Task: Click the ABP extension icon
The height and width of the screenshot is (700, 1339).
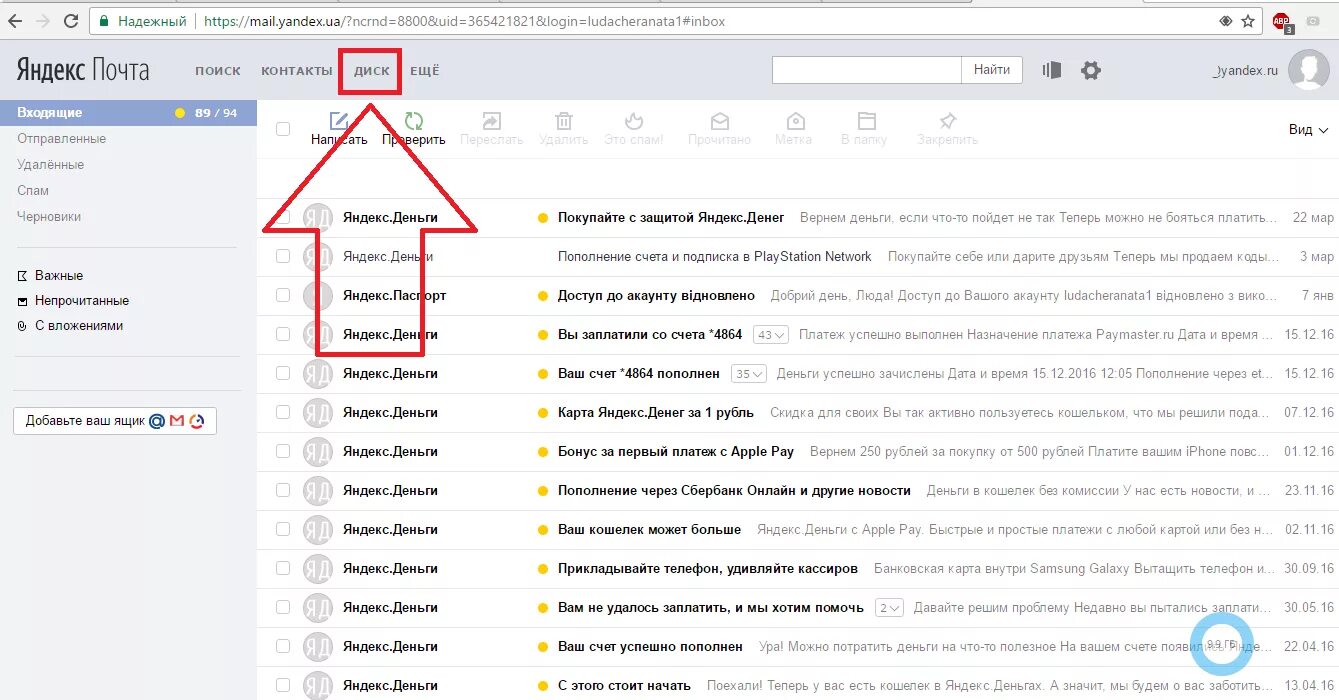Action: click(1283, 21)
